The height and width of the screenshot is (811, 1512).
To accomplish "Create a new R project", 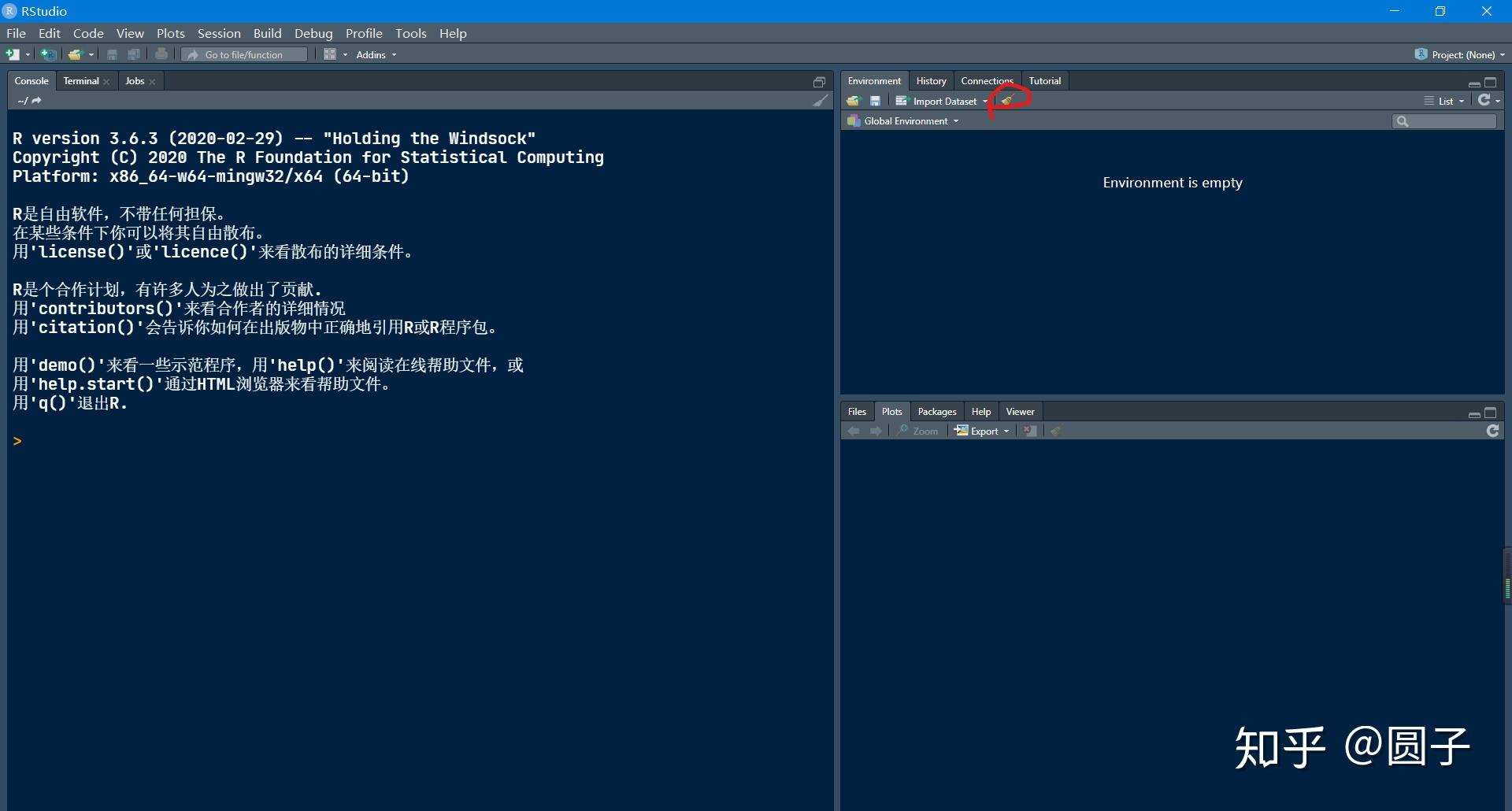I will pos(46,54).
